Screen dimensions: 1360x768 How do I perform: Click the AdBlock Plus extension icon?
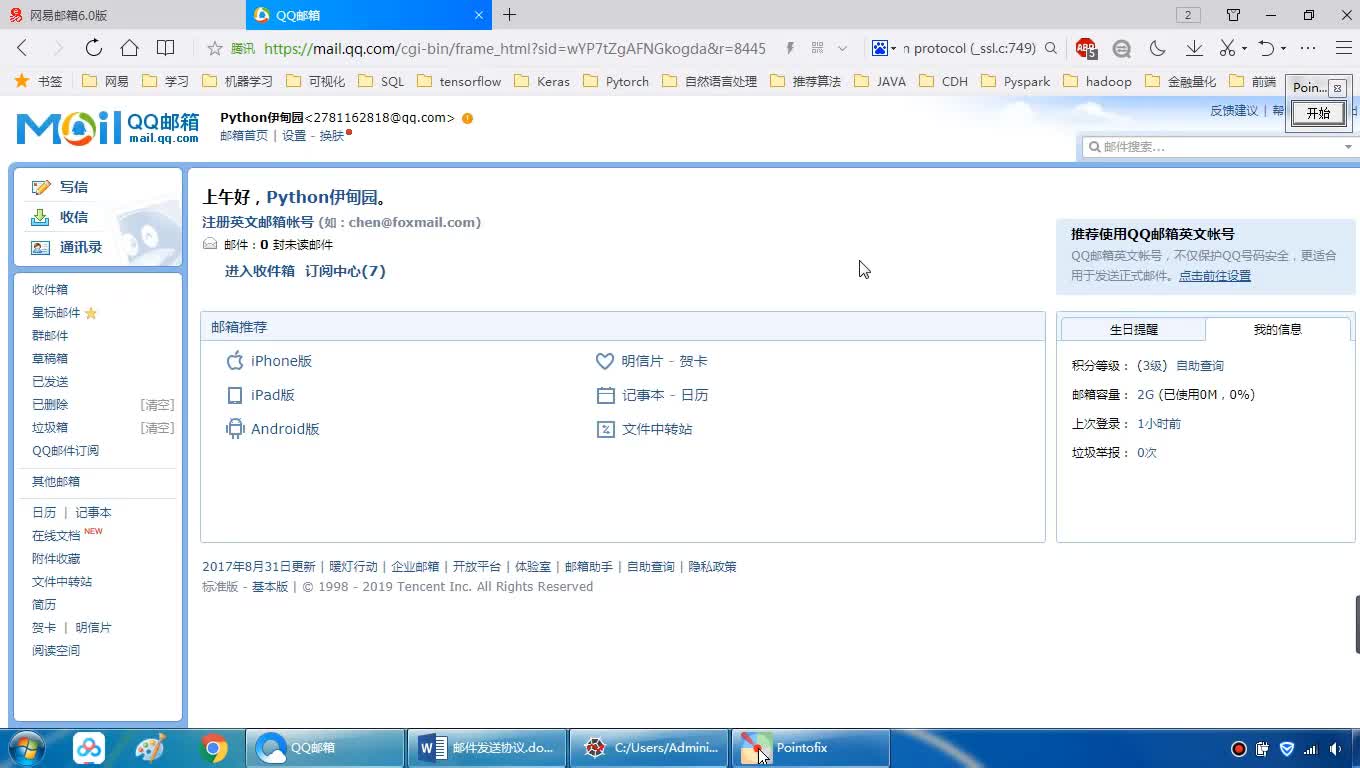(1086, 48)
